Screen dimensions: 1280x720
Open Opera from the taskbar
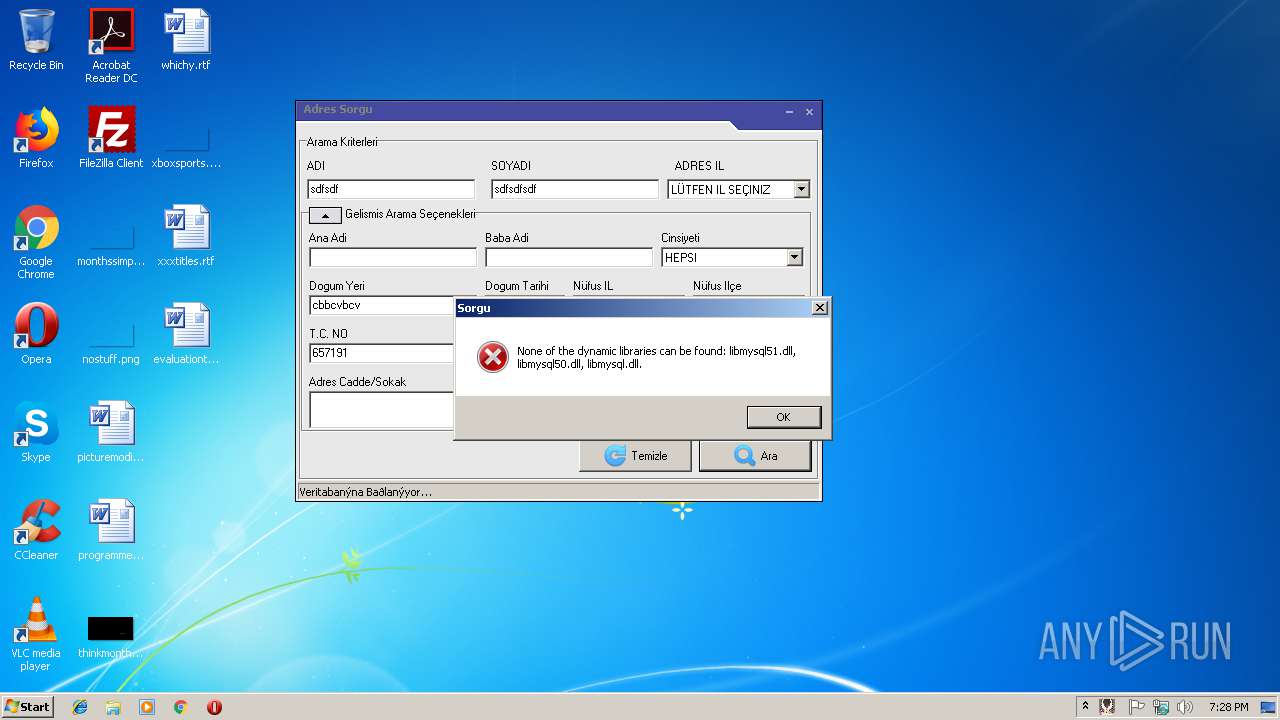(x=214, y=707)
